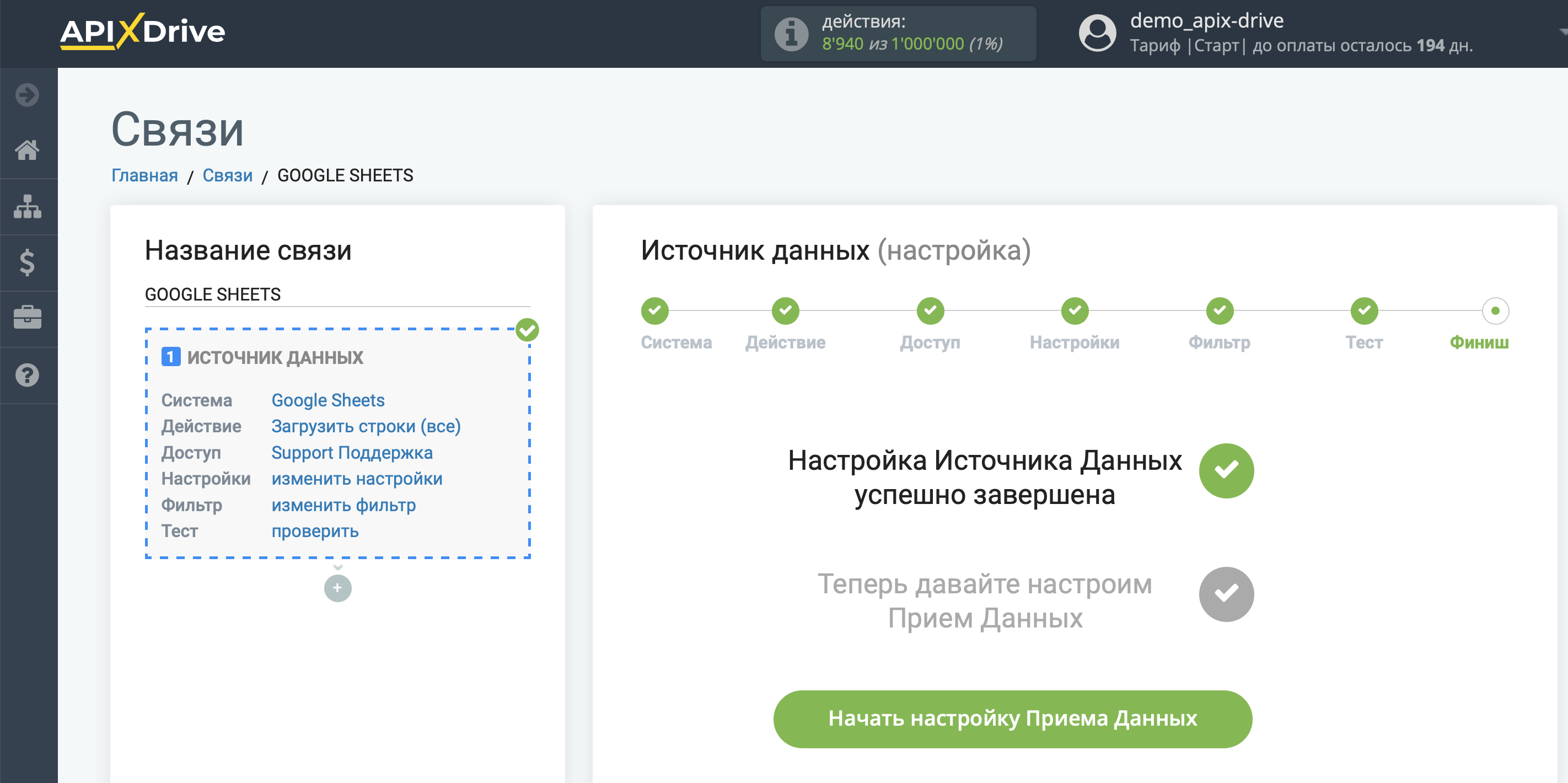Screen dimensions: 1568x783
Task: Click the actions info icon
Action: pyautogui.click(x=791, y=34)
